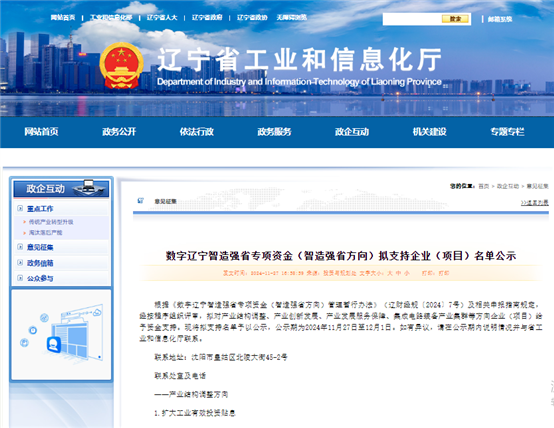Open 淘汰落后产能 sidebar sub-item
This screenshot has height=428, width=554.
tap(45, 233)
